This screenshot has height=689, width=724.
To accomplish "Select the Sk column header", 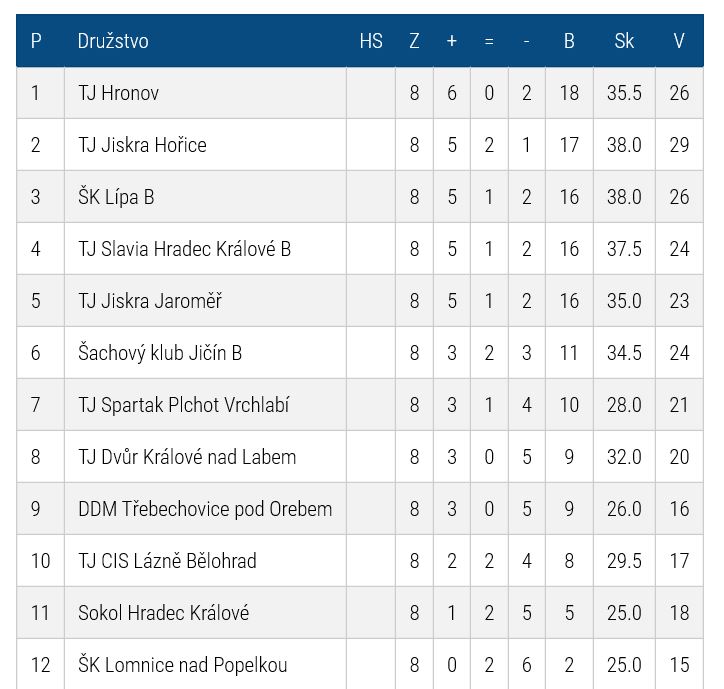I will coord(624,41).
